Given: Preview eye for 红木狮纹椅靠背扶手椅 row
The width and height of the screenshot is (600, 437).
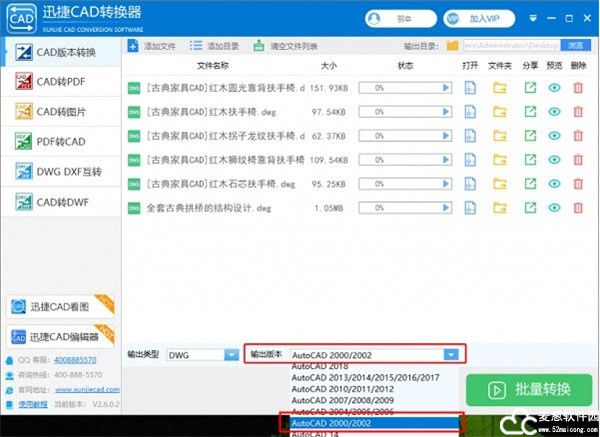Looking at the screenshot, I should point(554,160).
